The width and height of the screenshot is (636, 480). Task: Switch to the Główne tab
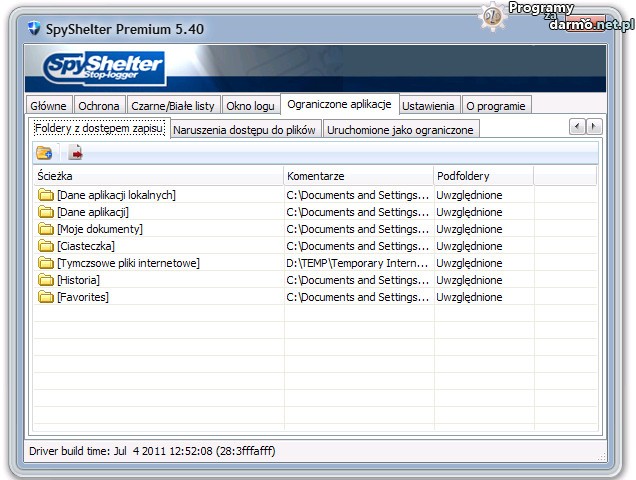click(48, 106)
